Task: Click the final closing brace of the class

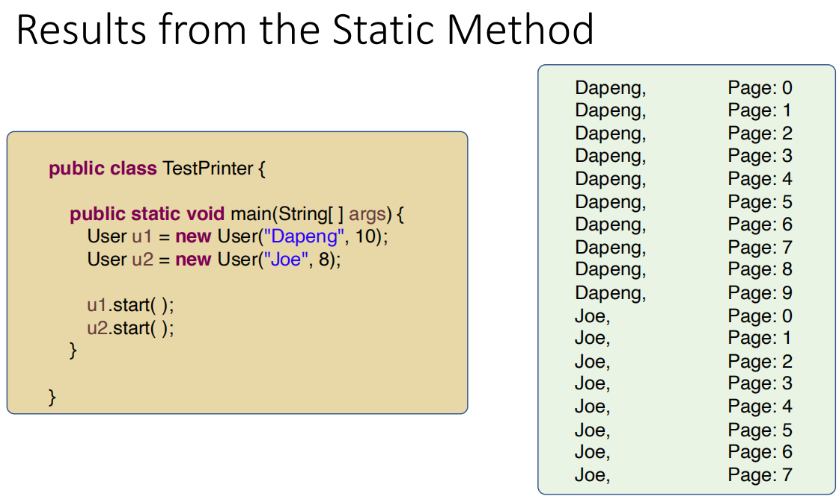Action: pos(52,397)
